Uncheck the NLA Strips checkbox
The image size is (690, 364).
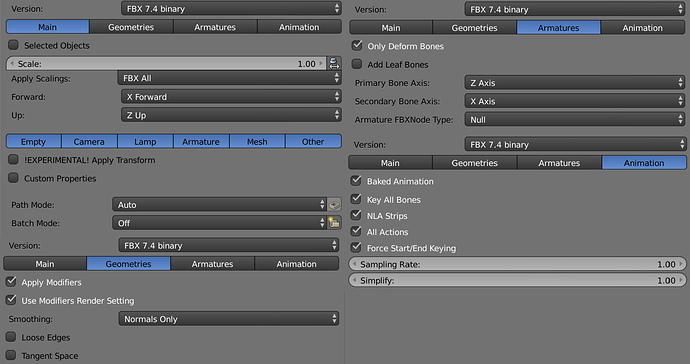tap(356, 215)
